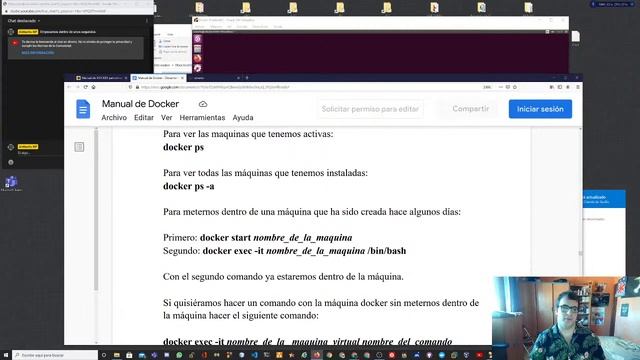Click Solicitar permiso para editar
The image size is (640, 360).
pos(370,109)
